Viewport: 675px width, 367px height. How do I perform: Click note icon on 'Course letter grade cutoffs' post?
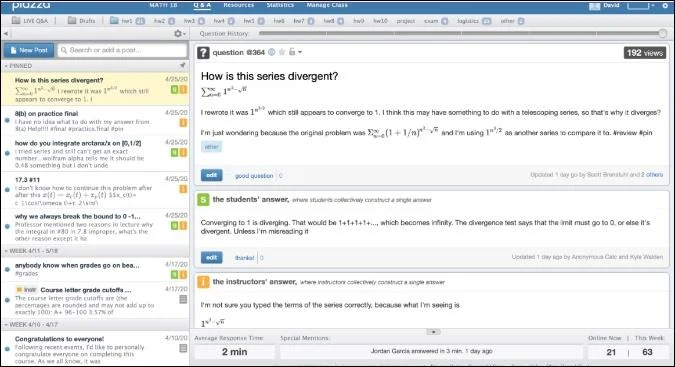(x=183, y=299)
